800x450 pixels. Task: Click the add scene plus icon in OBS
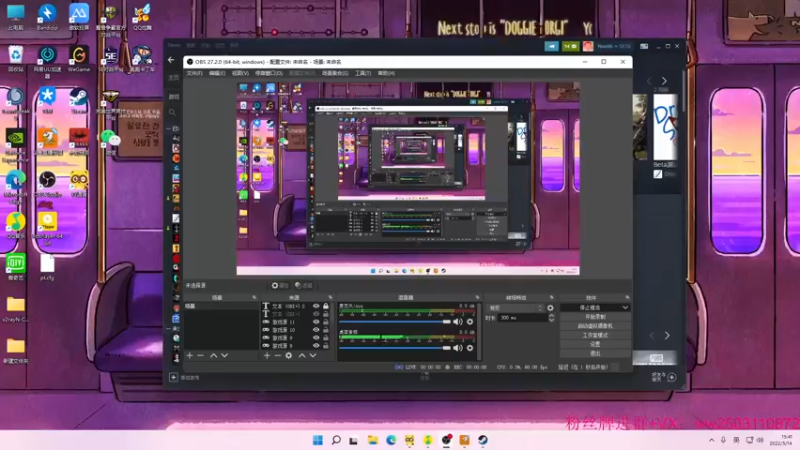190,355
